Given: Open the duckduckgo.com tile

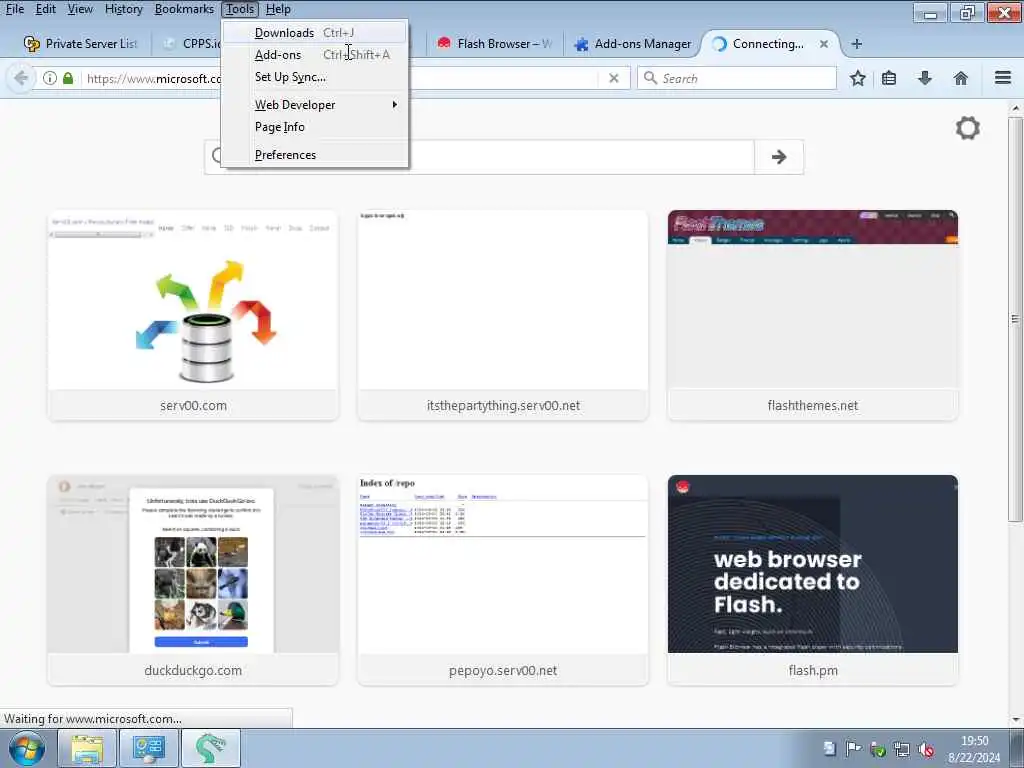Looking at the screenshot, I should [193, 580].
